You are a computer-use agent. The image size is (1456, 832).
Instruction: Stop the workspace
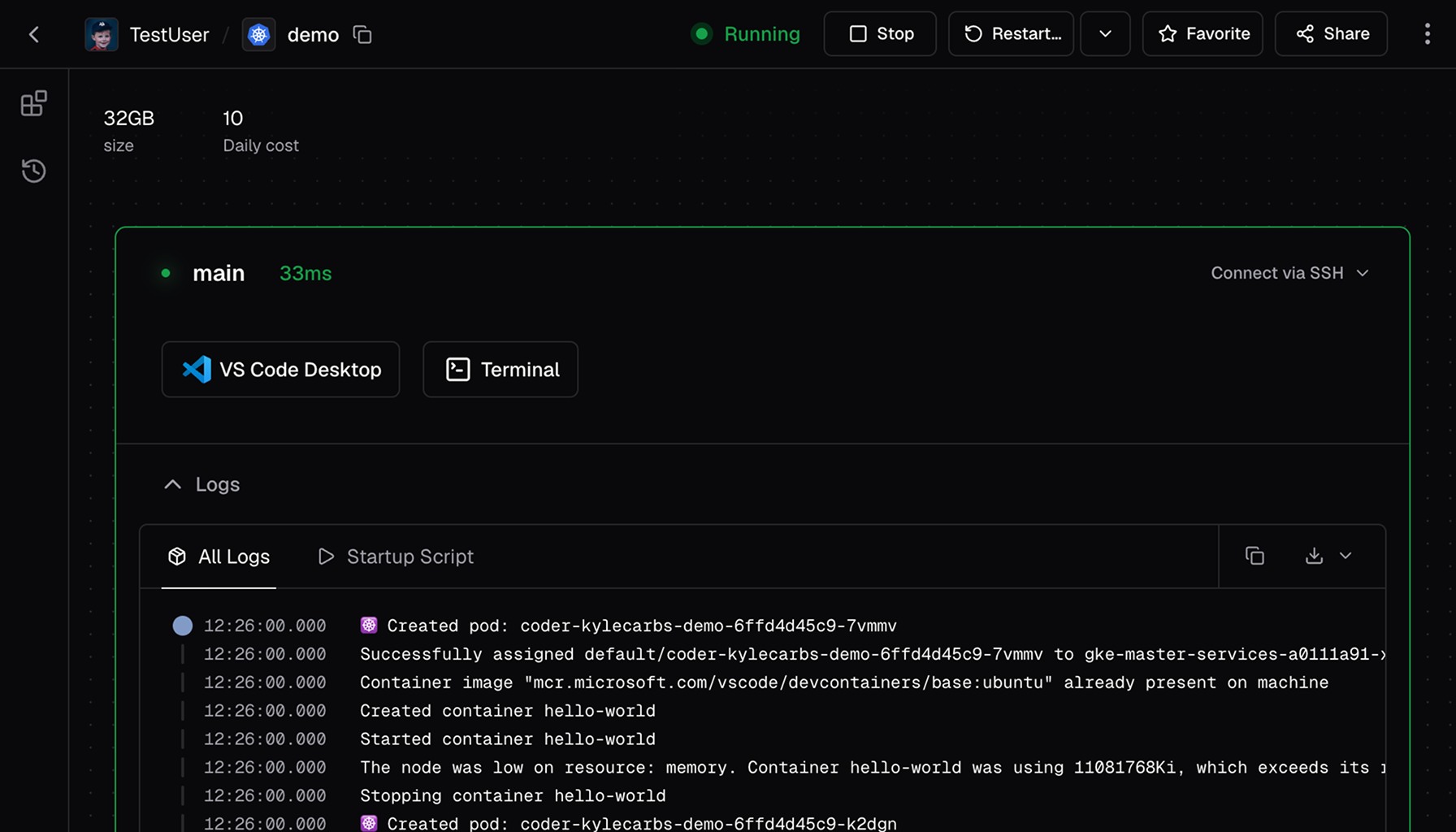880,33
